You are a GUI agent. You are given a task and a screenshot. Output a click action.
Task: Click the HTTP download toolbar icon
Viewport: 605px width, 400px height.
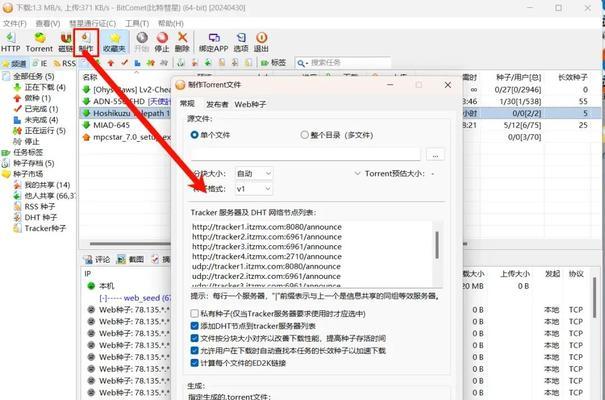click(10, 42)
